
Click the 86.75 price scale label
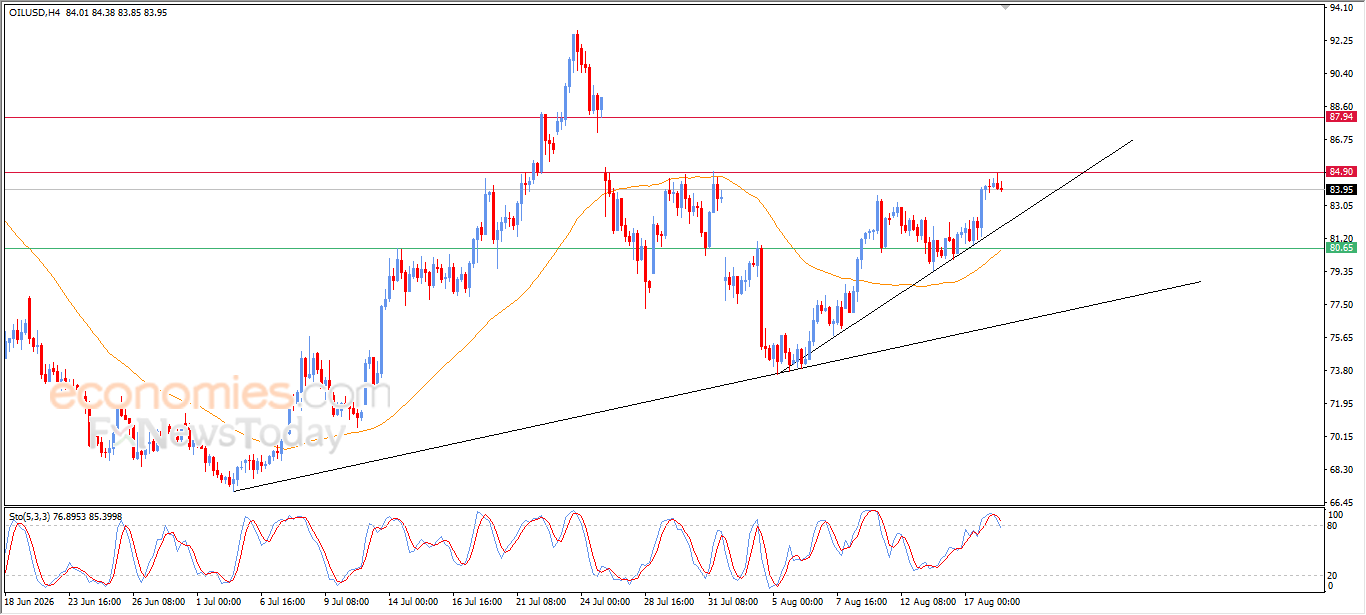[1341, 140]
